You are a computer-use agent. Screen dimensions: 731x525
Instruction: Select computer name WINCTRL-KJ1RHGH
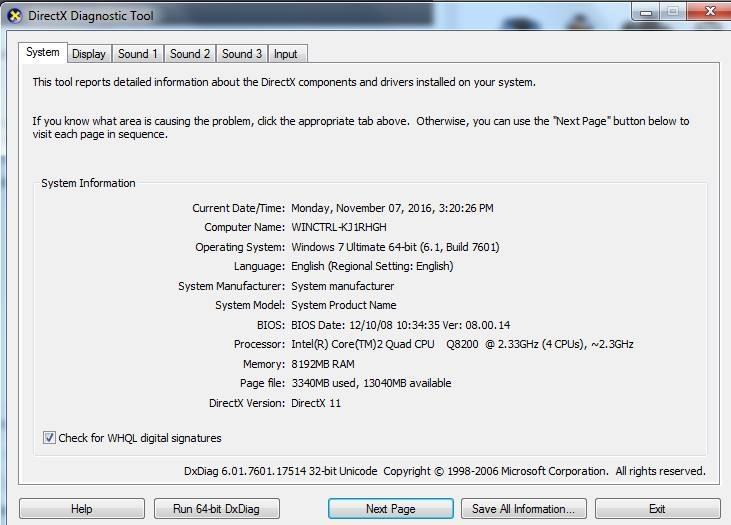pyautogui.click(x=339, y=227)
